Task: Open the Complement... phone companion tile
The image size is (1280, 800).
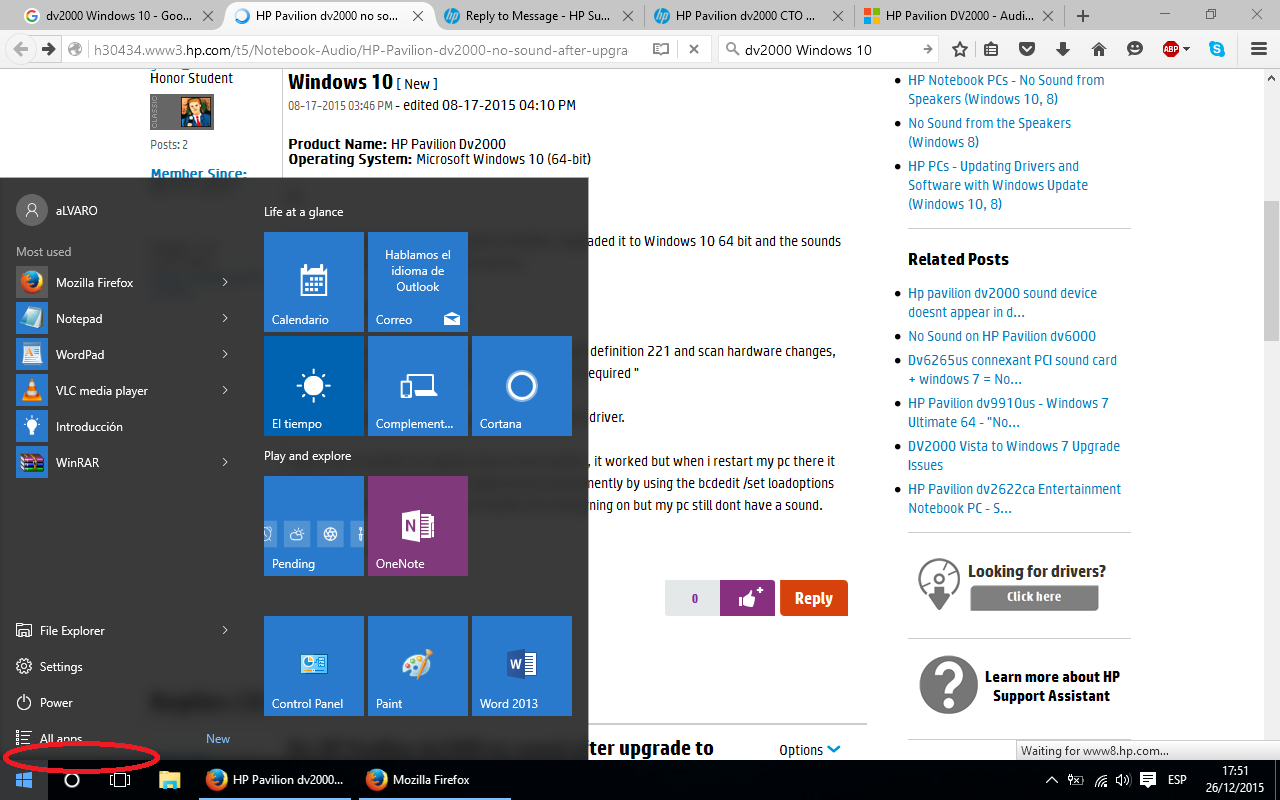Action: point(418,386)
